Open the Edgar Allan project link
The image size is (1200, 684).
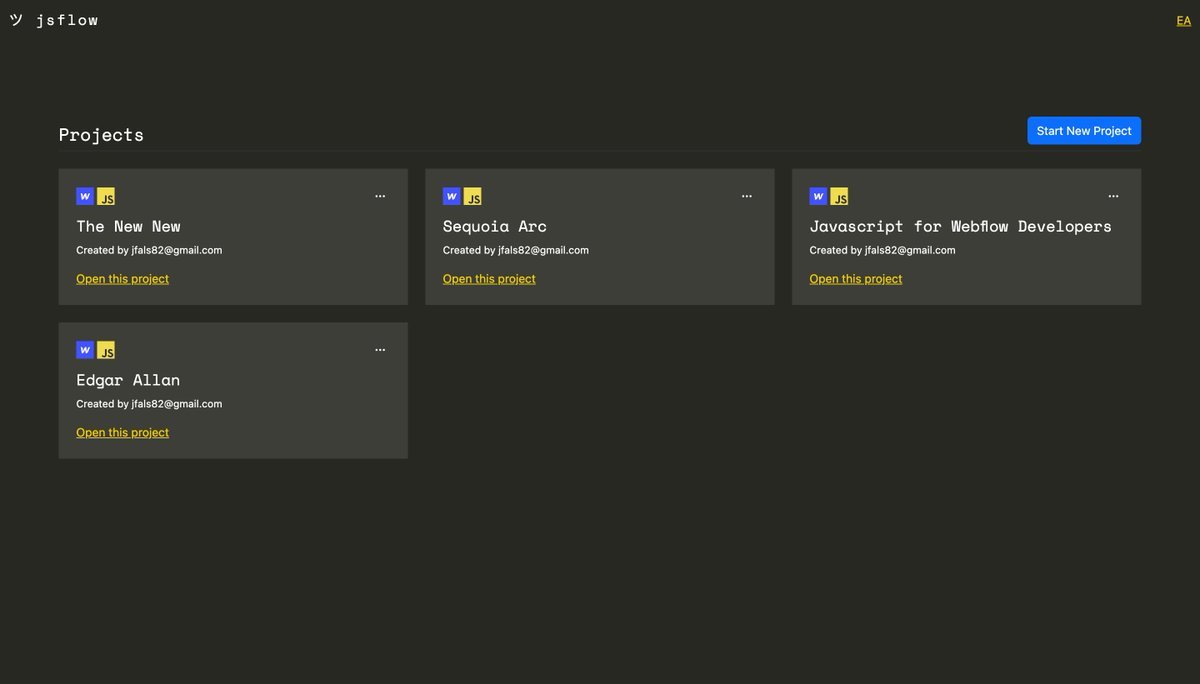(x=122, y=433)
